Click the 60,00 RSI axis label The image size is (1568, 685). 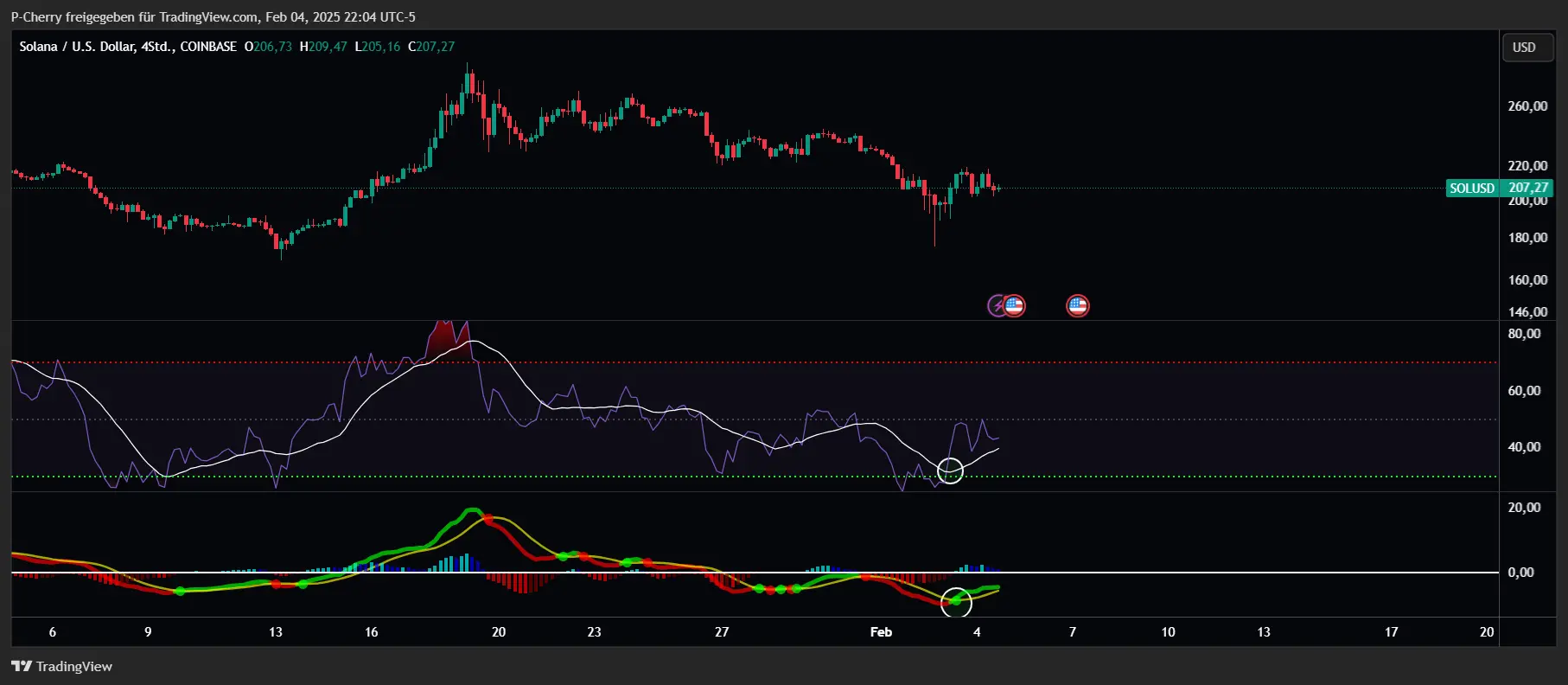pyautogui.click(x=1524, y=391)
